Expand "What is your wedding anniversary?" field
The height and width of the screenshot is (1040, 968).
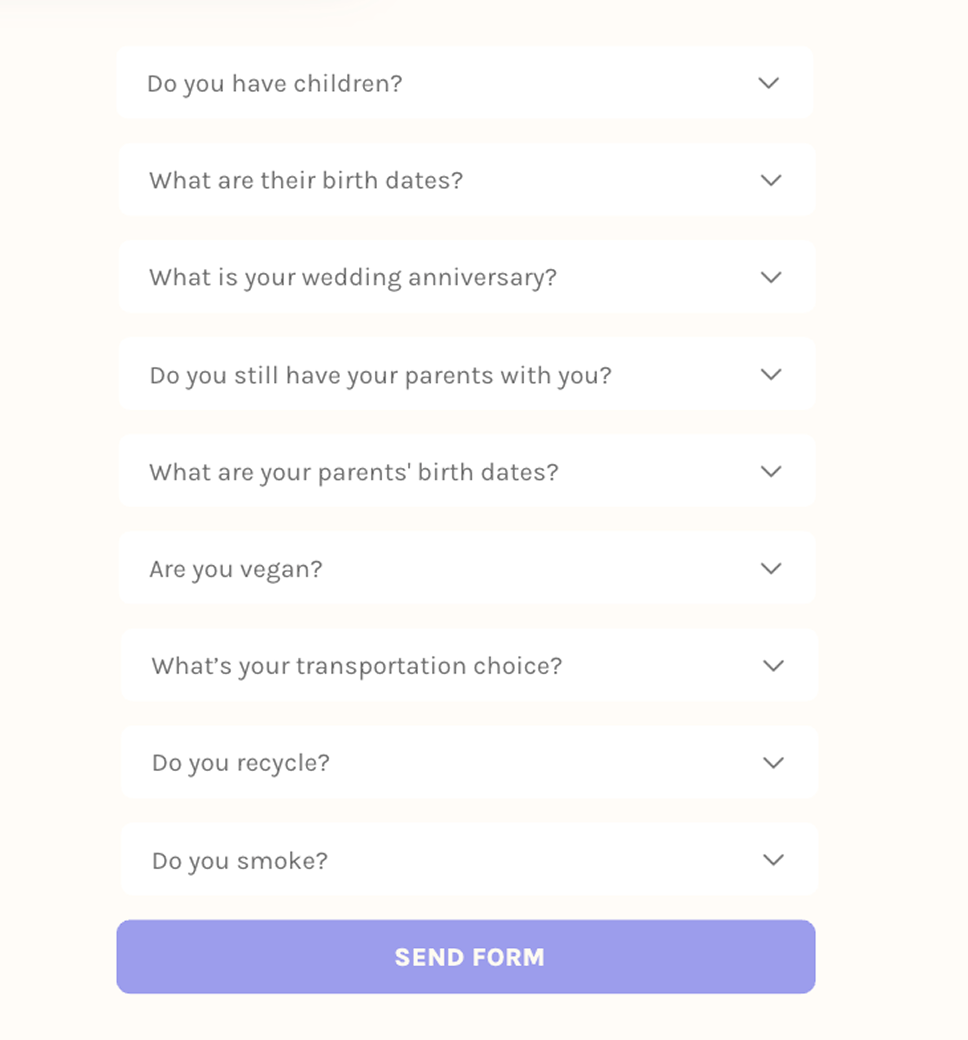[466, 277]
